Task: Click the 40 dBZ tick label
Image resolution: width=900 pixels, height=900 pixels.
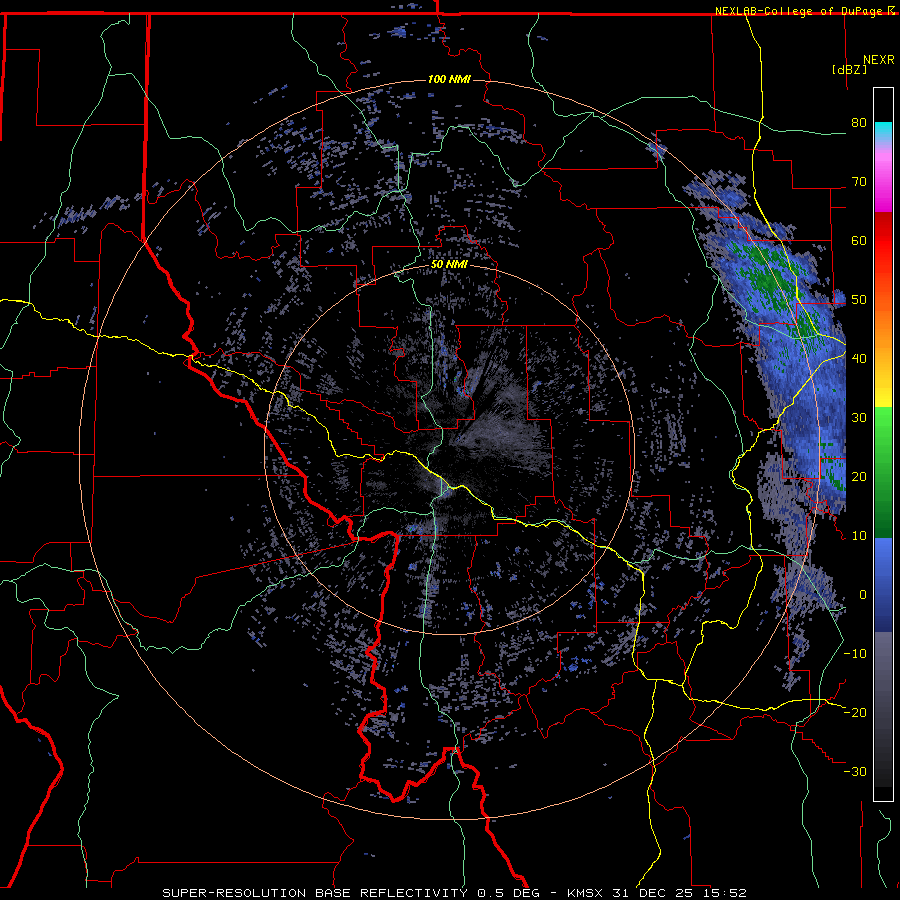Action: (x=859, y=359)
